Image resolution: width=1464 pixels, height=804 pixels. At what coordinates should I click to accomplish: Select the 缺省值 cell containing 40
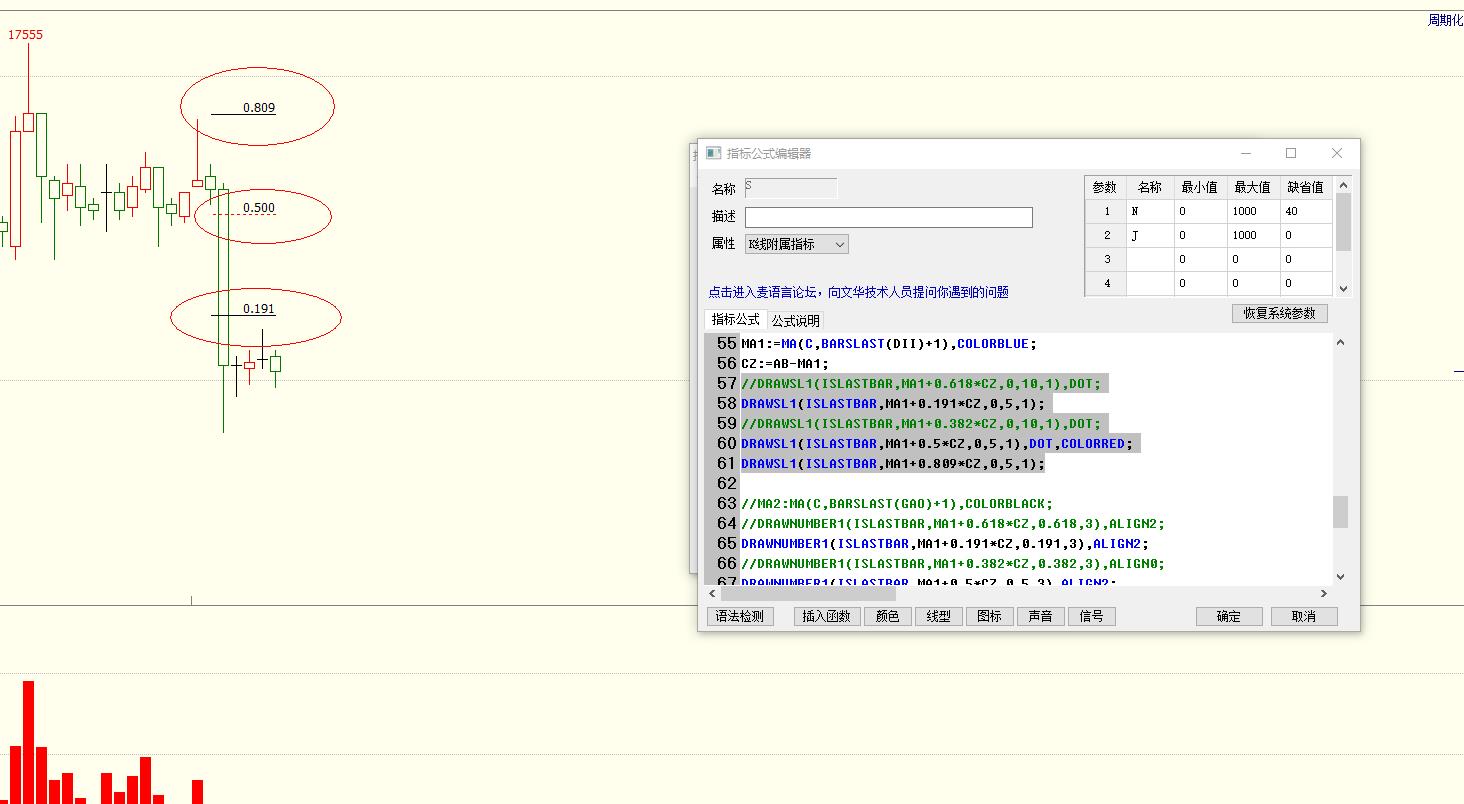(x=1304, y=211)
